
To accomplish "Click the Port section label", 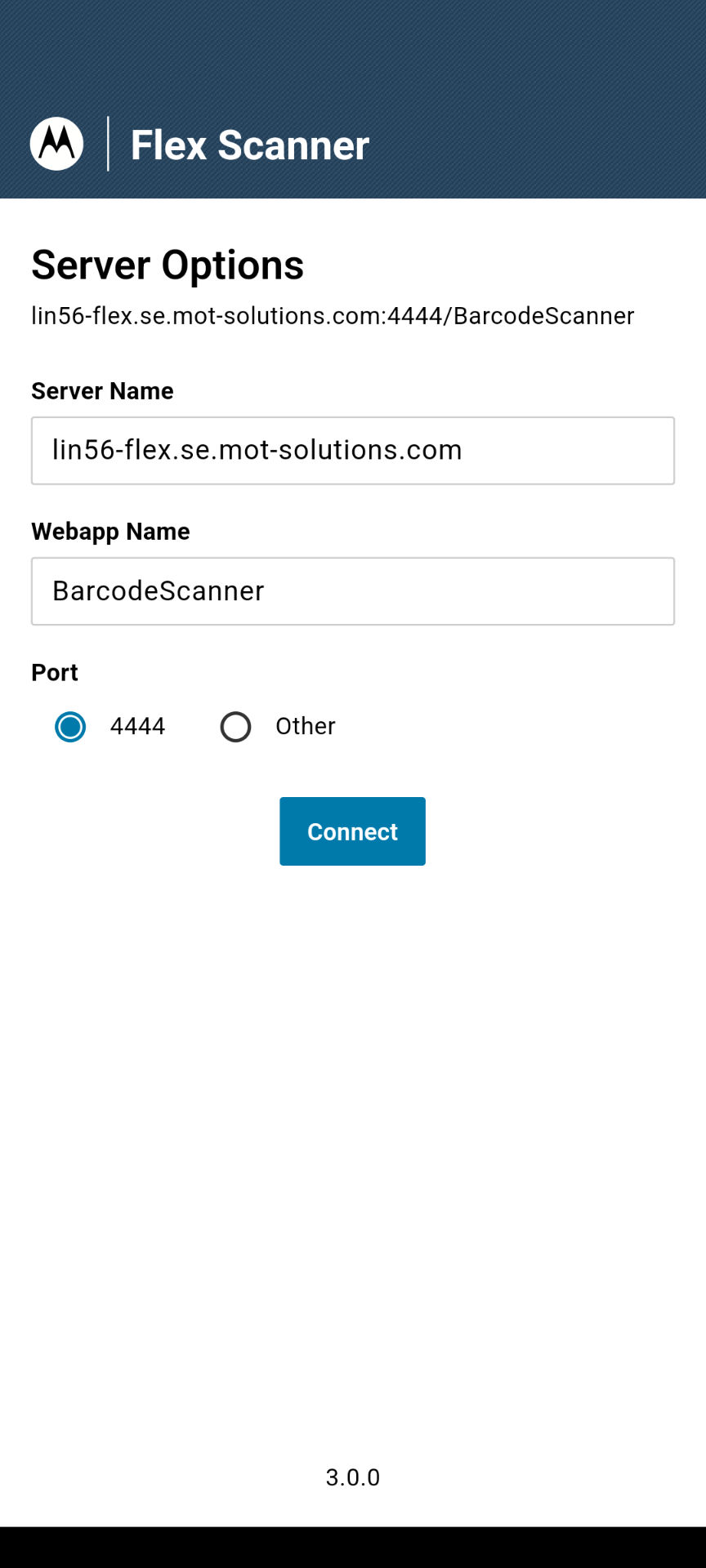I will (54, 672).
